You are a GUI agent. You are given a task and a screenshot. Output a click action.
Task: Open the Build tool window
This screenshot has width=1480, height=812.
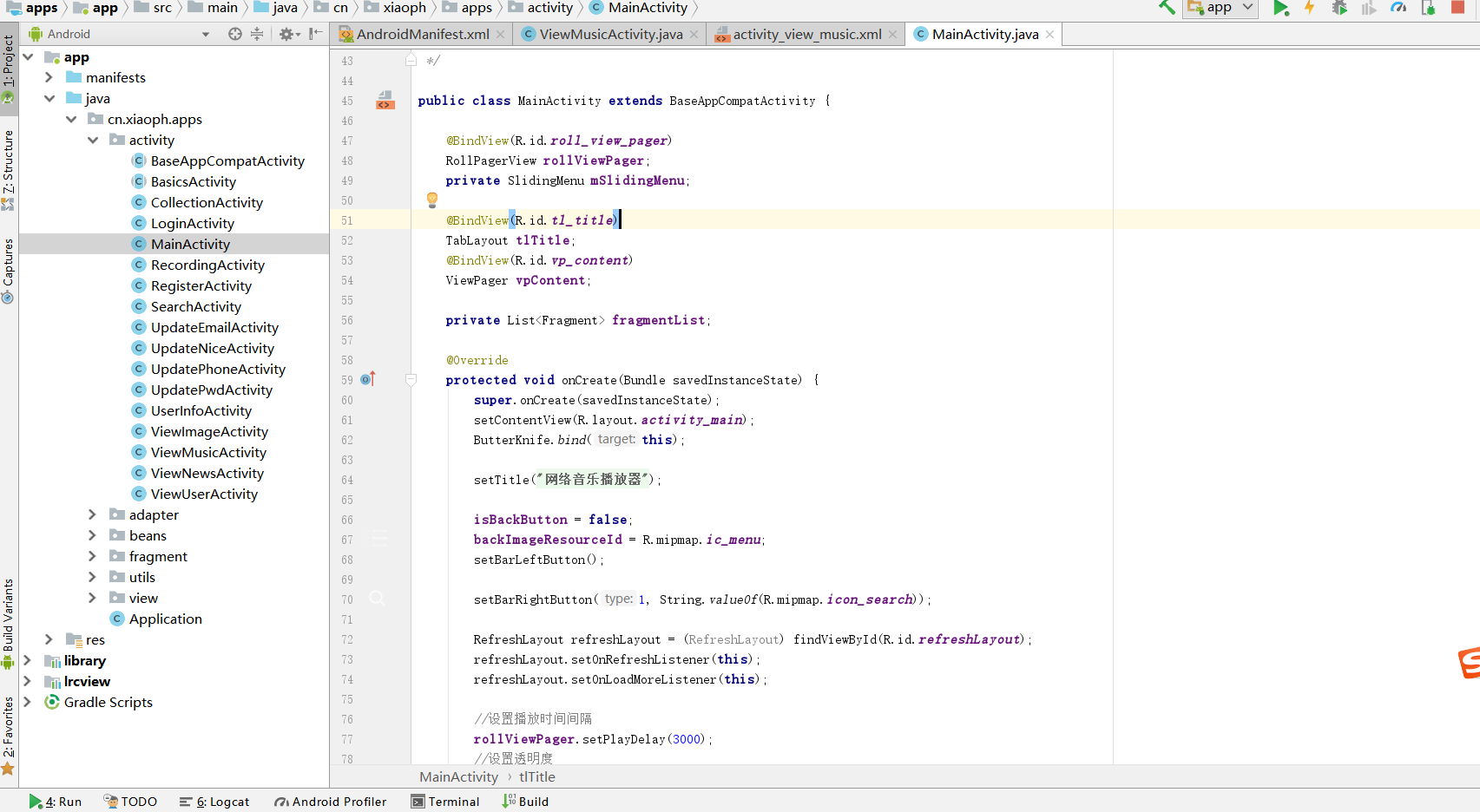click(x=525, y=802)
